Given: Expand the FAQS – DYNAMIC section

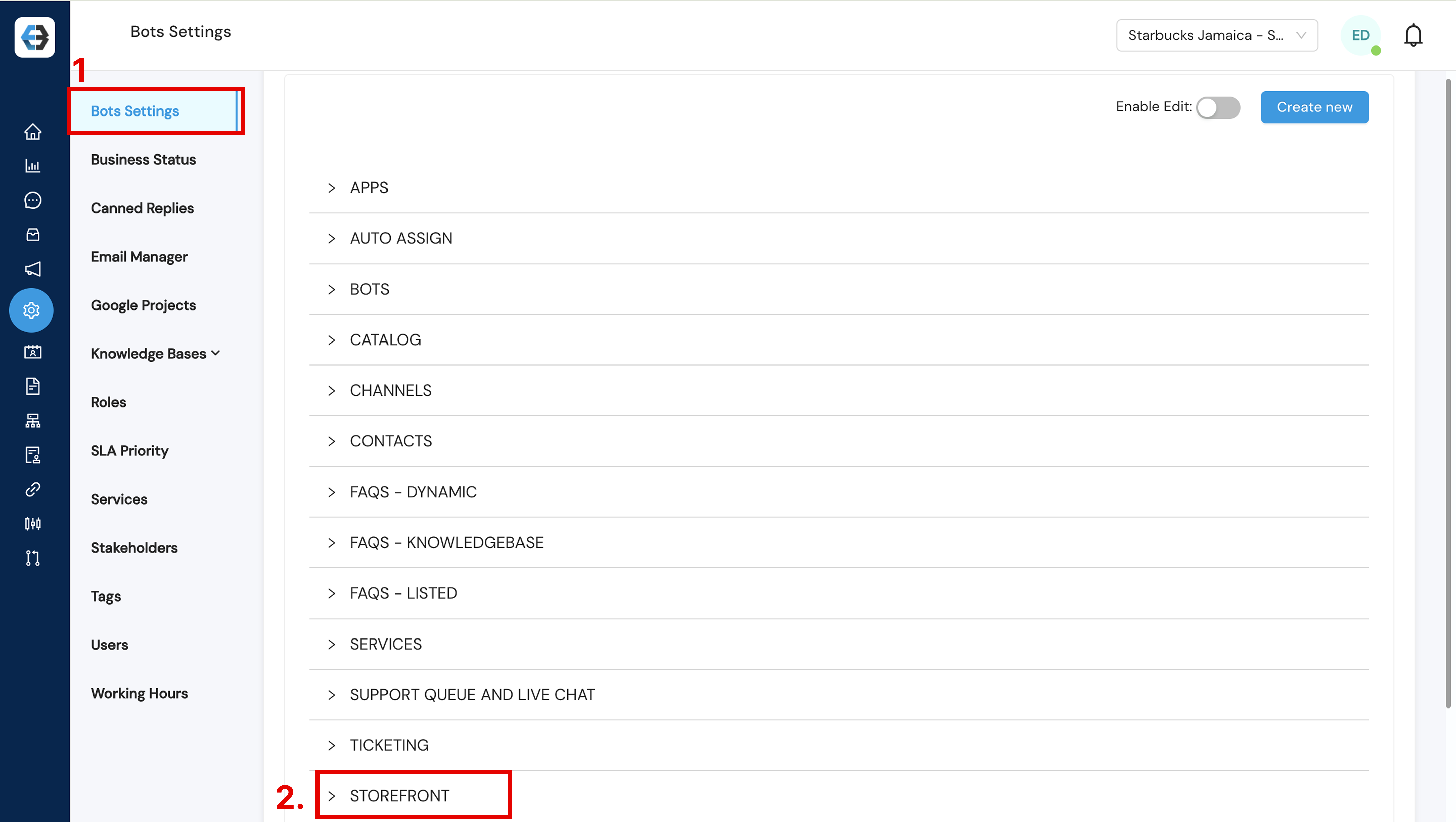Looking at the screenshot, I should (839, 492).
